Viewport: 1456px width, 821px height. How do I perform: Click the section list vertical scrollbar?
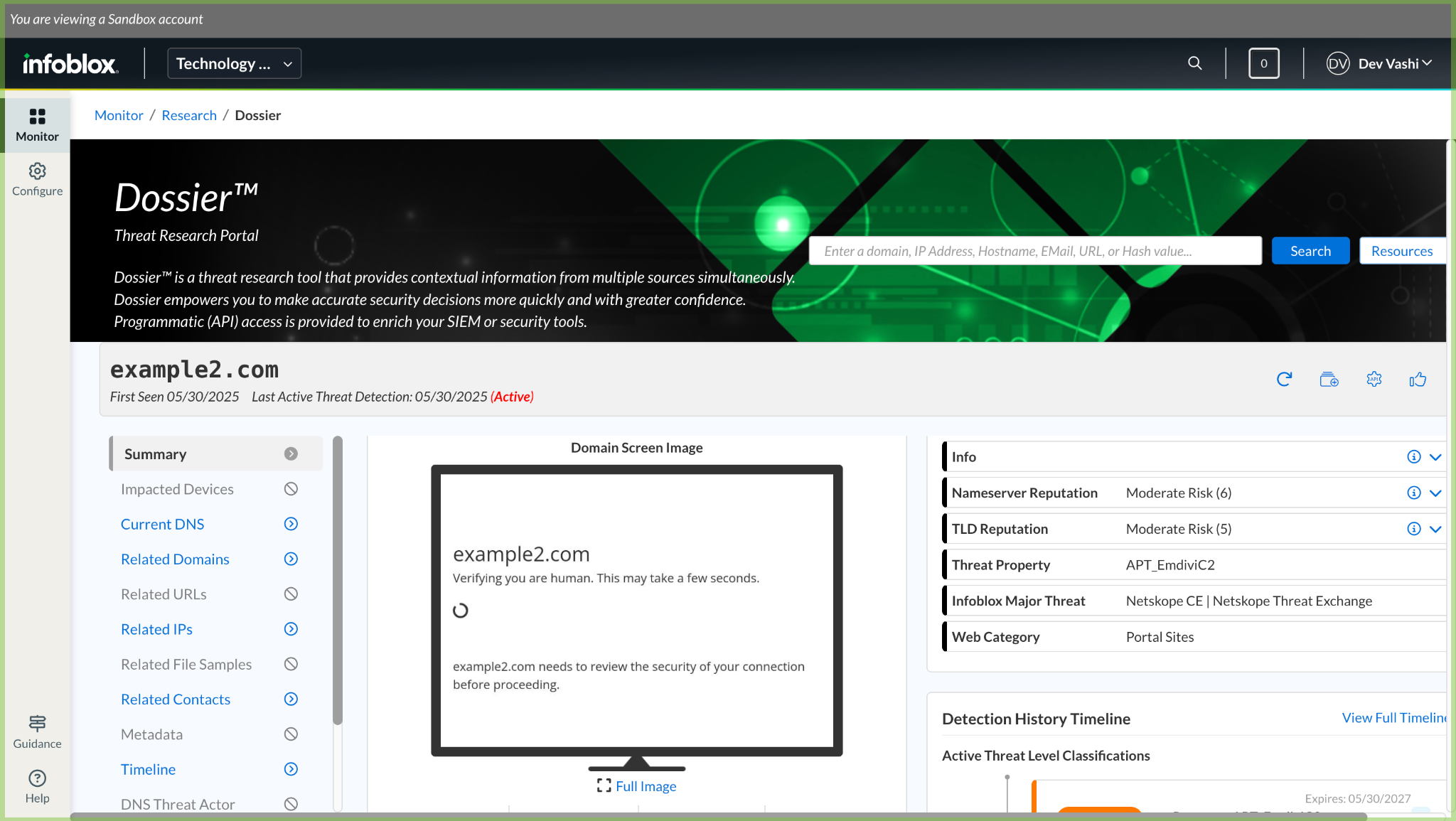(338, 580)
